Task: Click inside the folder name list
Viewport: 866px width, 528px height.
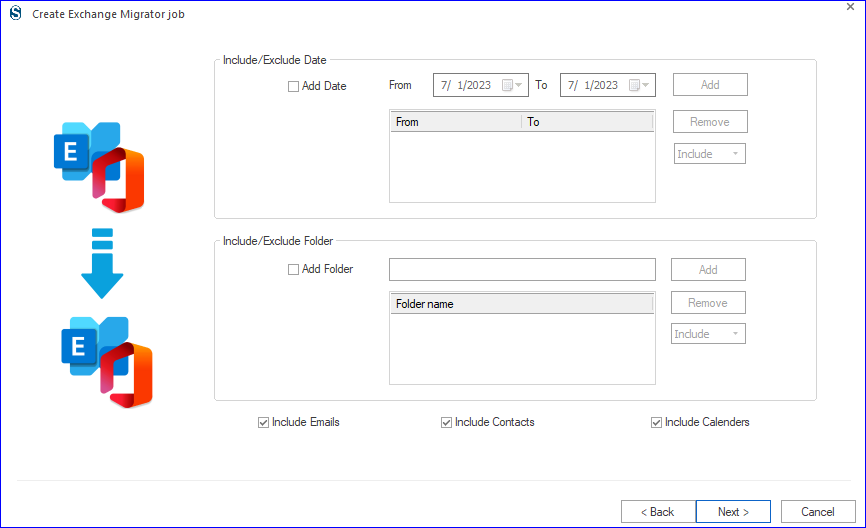Action: pyautogui.click(x=522, y=349)
